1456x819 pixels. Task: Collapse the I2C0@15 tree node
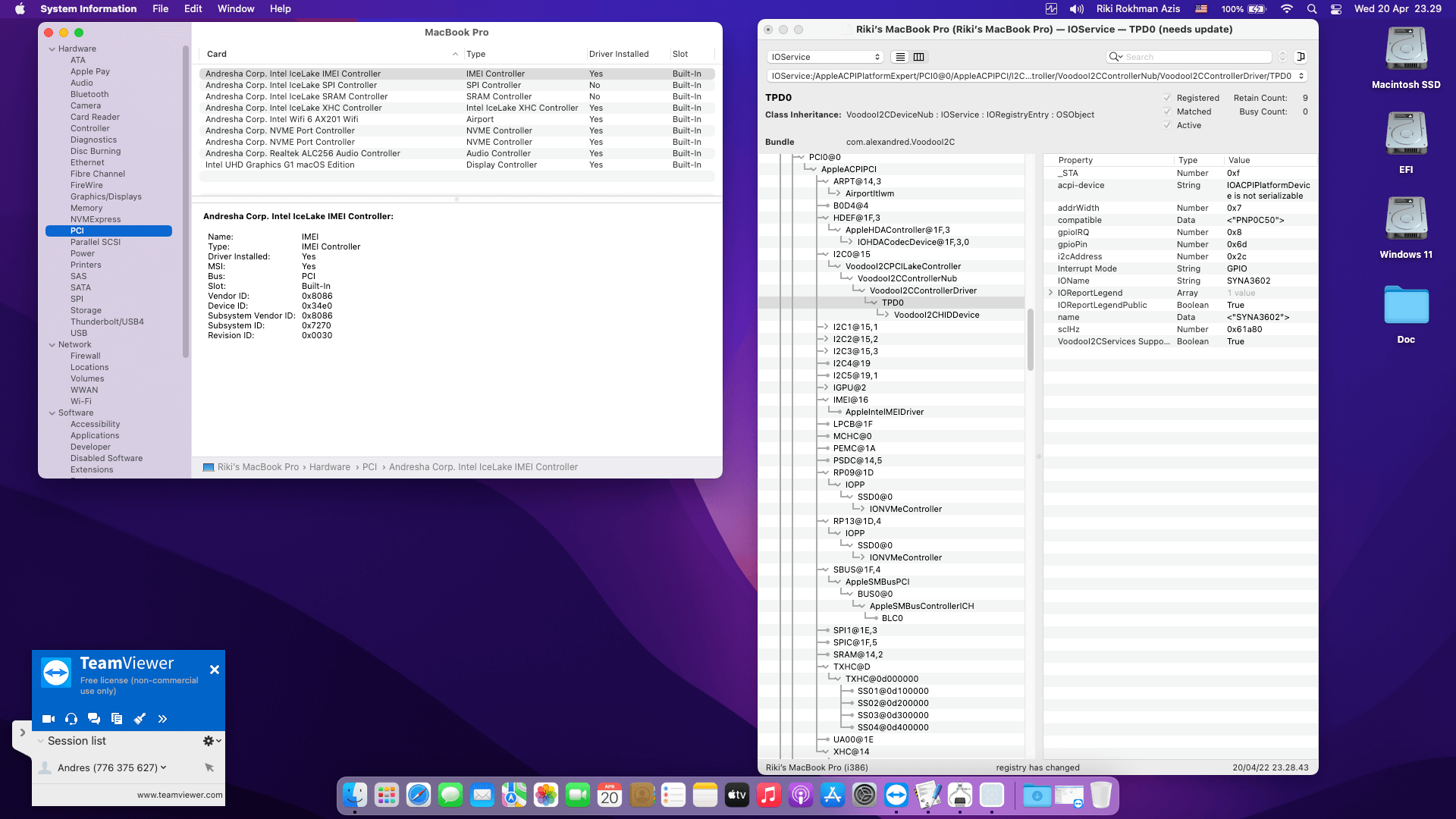tap(824, 254)
